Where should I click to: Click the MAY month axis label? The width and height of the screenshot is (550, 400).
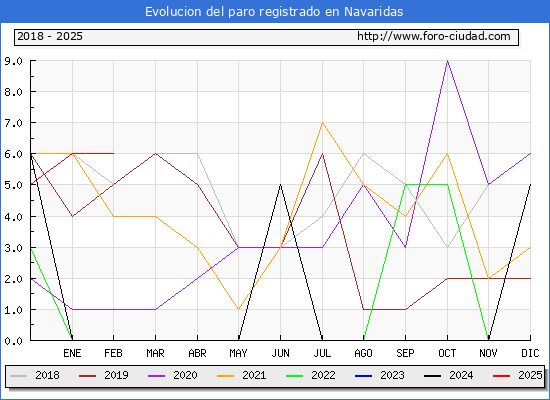[x=239, y=353]
